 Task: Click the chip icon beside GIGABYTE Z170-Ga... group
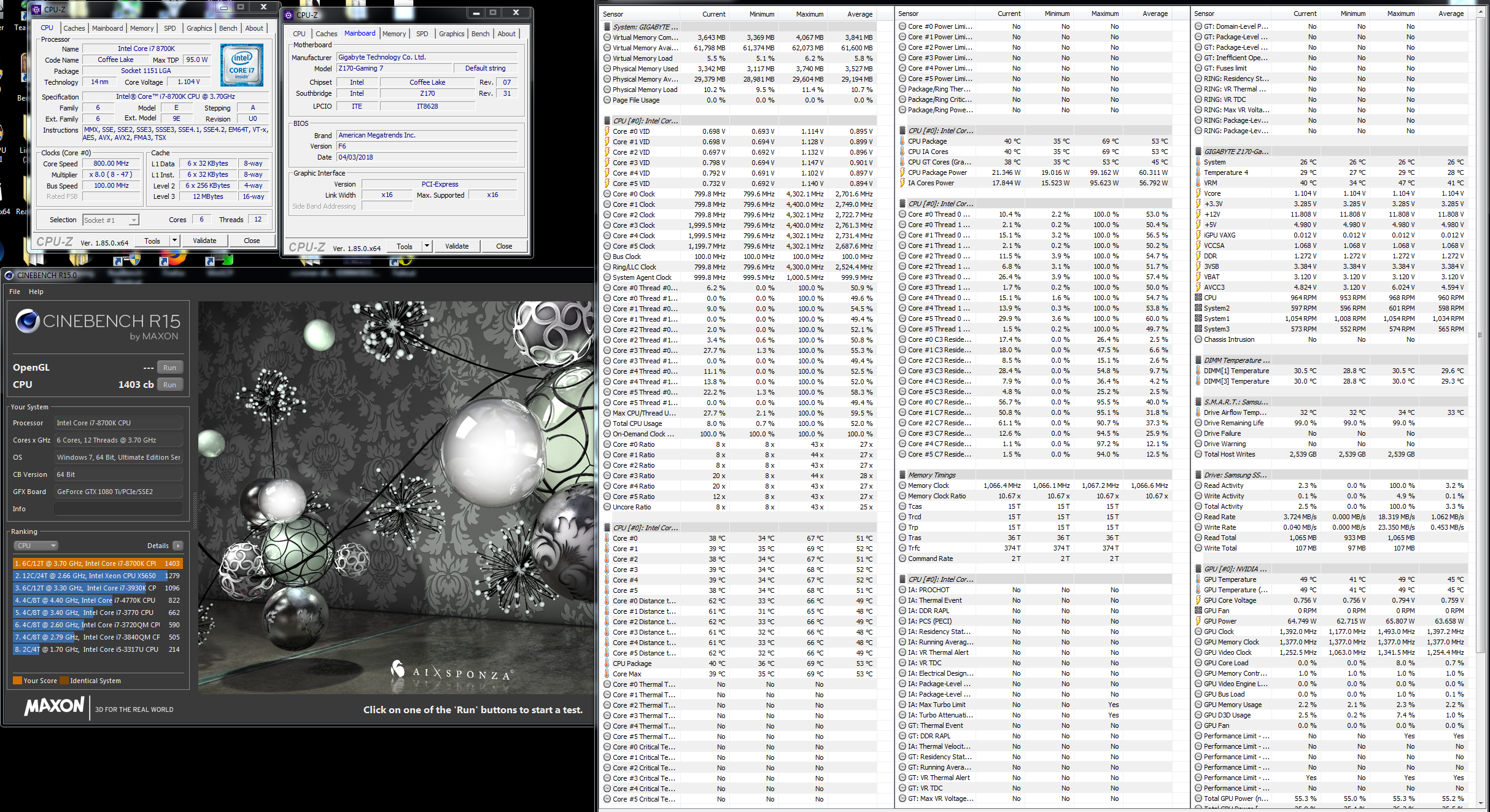1198,152
